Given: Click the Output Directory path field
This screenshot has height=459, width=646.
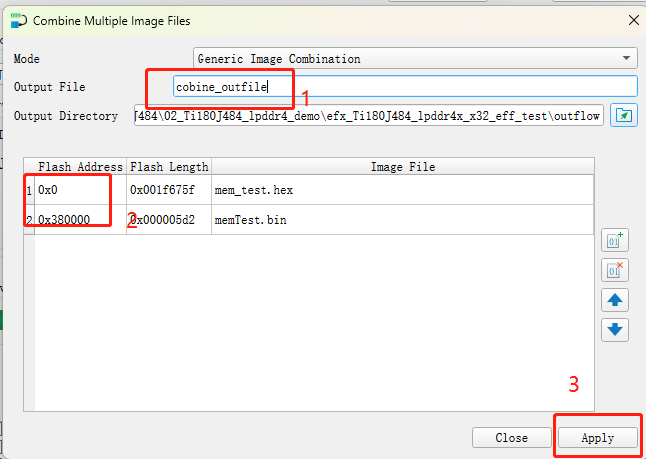Looking at the screenshot, I should (368, 116).
